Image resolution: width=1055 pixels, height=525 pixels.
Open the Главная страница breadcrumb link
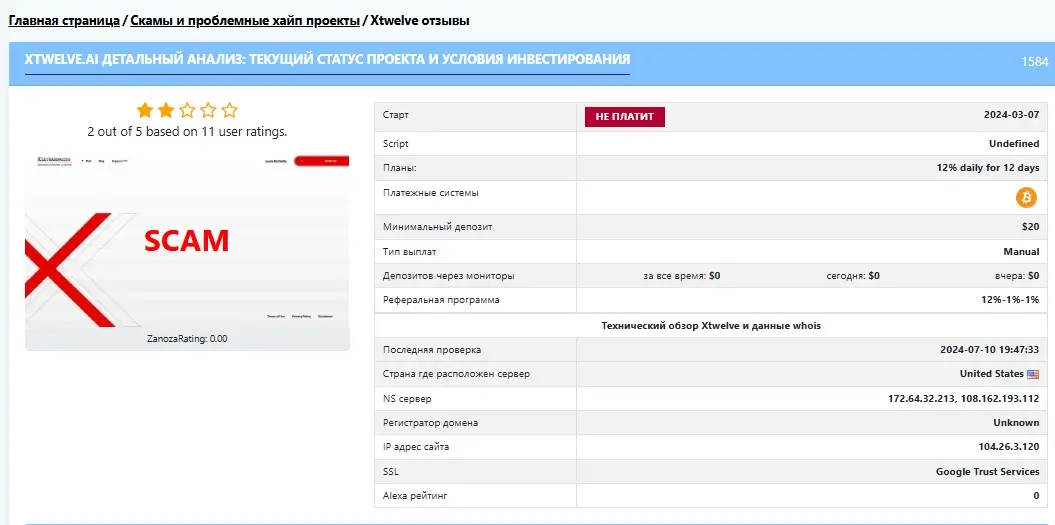click(64, 20)
